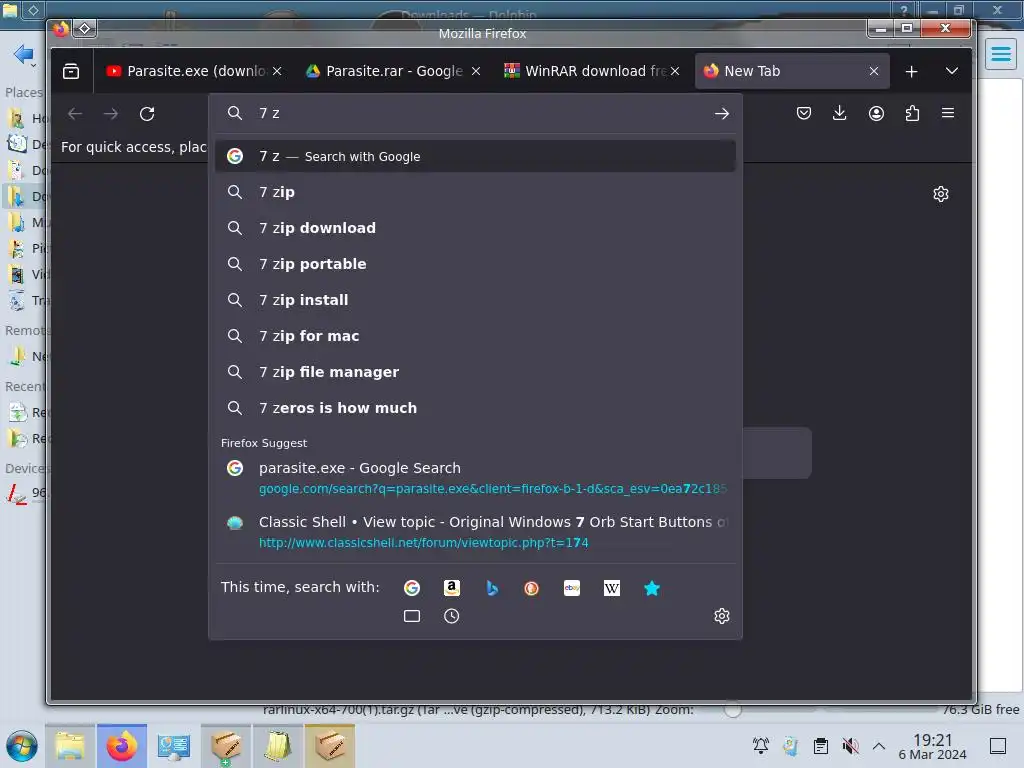Open the Firefox account icon
1024x768 pixels.
coord(876,114)
